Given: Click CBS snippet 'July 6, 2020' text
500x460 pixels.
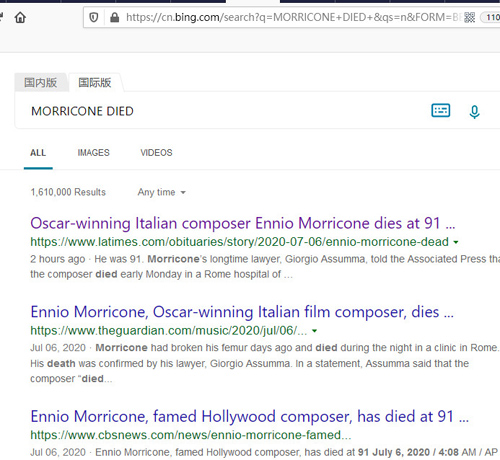Looking at the screenshot, I should click(x=401, y=452).
